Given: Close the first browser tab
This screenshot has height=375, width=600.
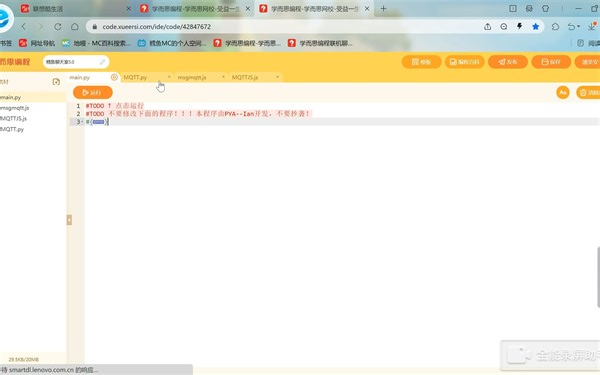Looking at the screenshot, I should tap(129, 8).
